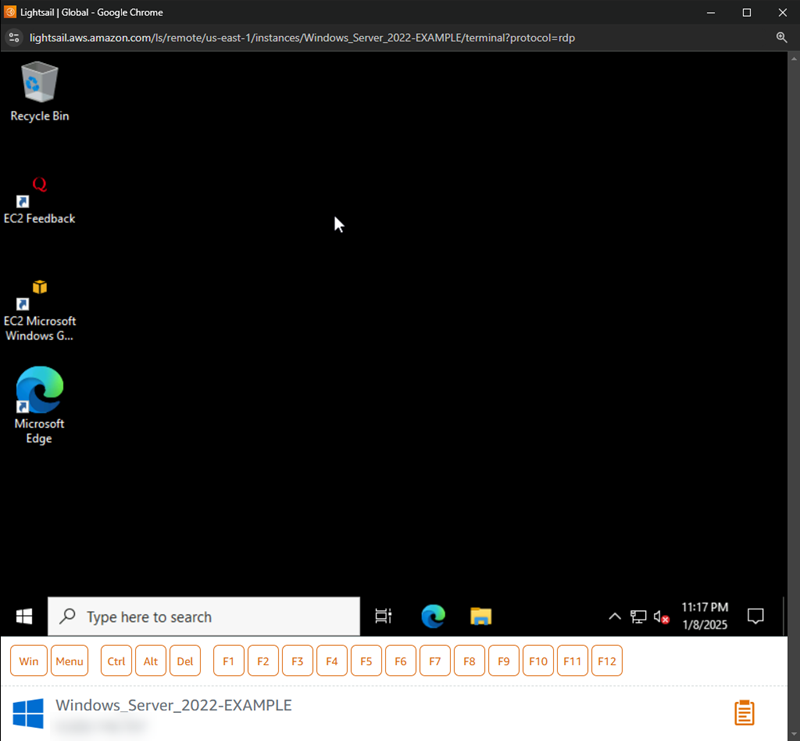Screen dimensions: 800x741
Task: Toggle the Win virtual key
Action: [x=28, y=660]
